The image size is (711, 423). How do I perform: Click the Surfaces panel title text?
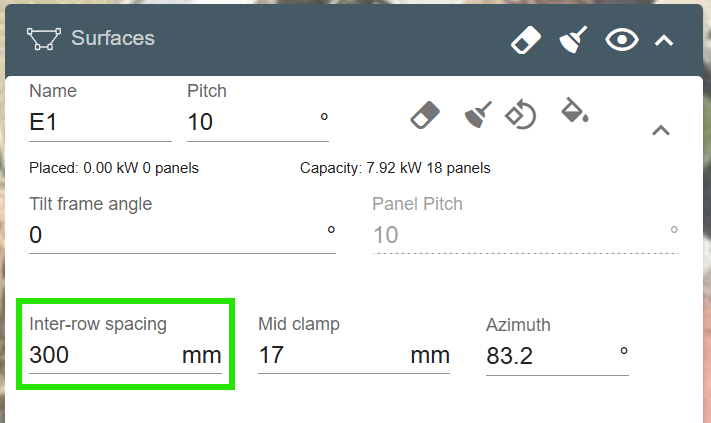(x=113, y=39)
